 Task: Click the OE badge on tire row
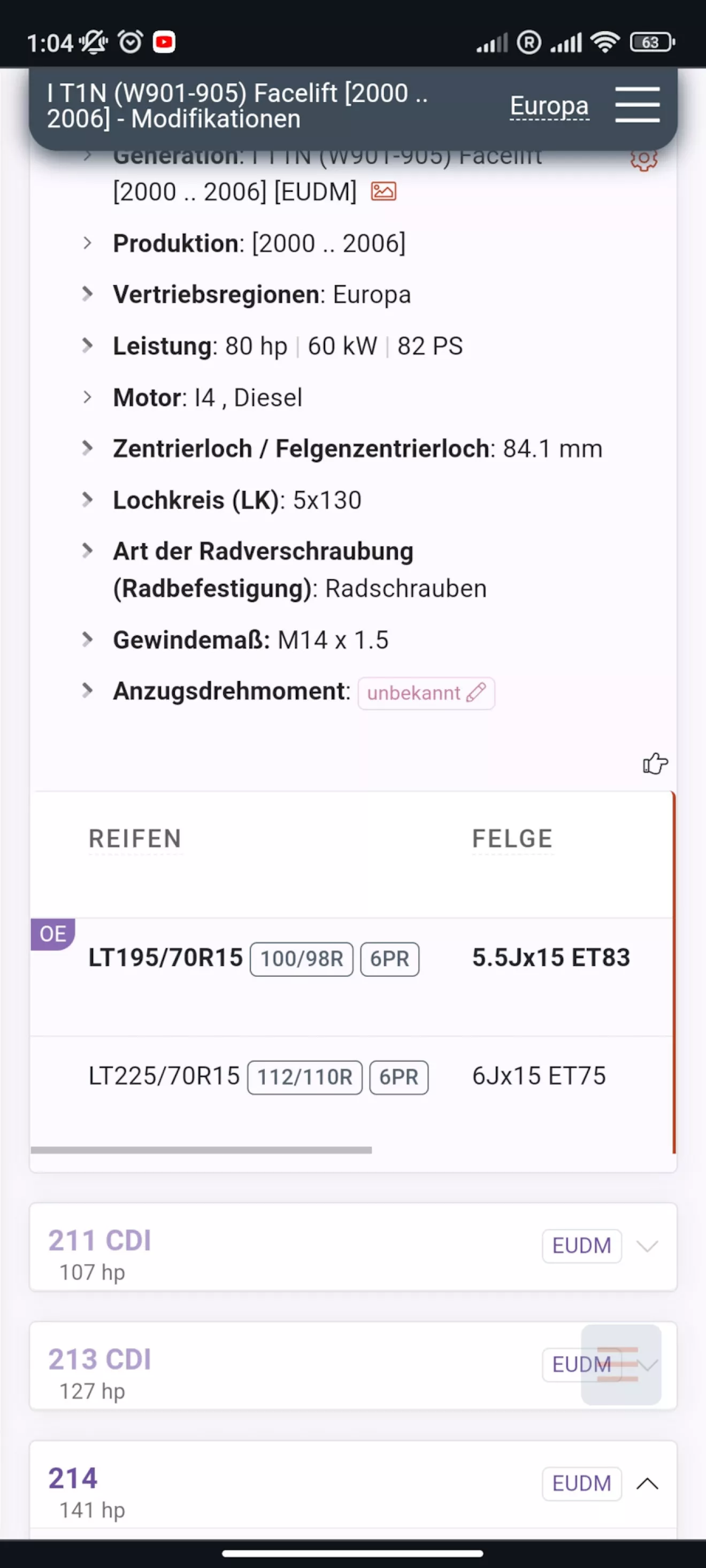(x=53, y=934)
